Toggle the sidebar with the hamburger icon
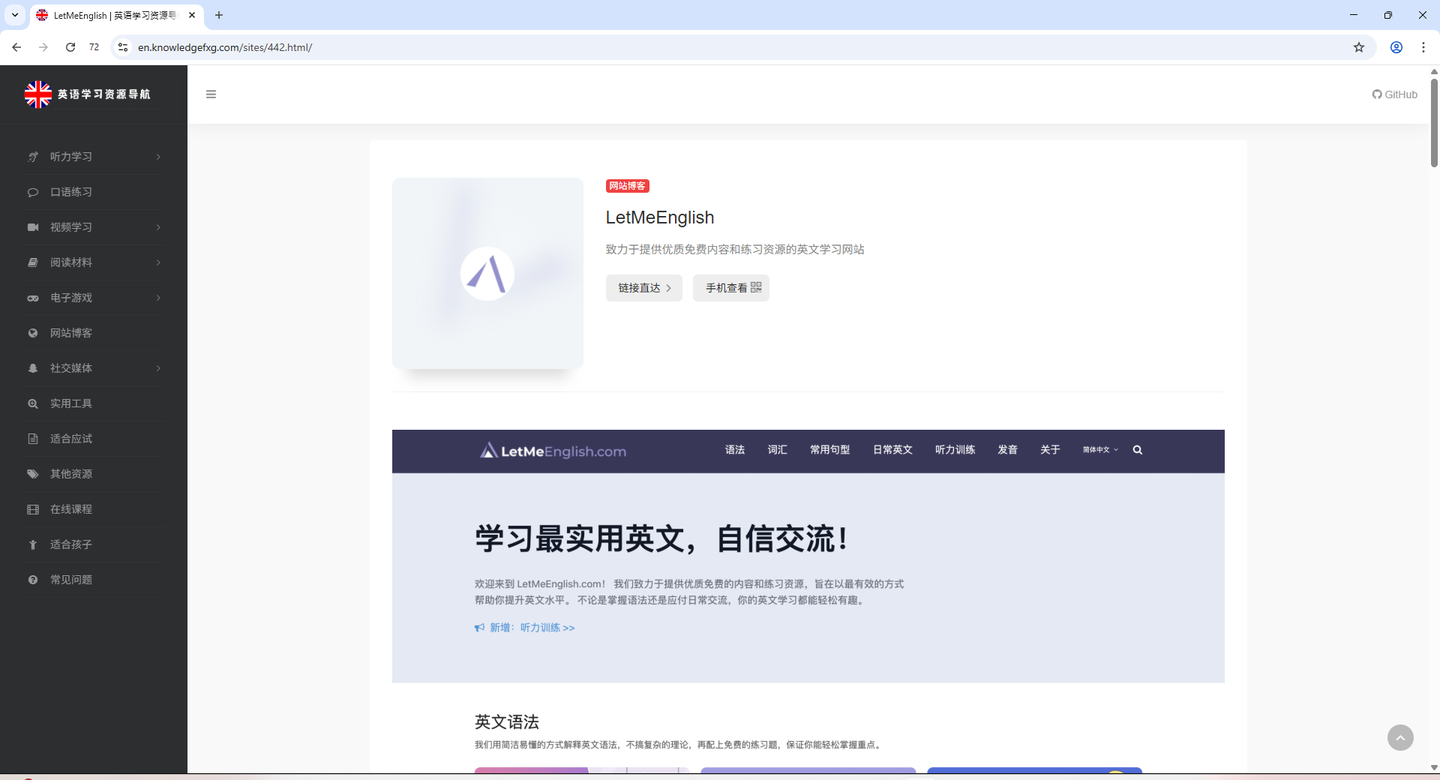 (x=211, y=94)
